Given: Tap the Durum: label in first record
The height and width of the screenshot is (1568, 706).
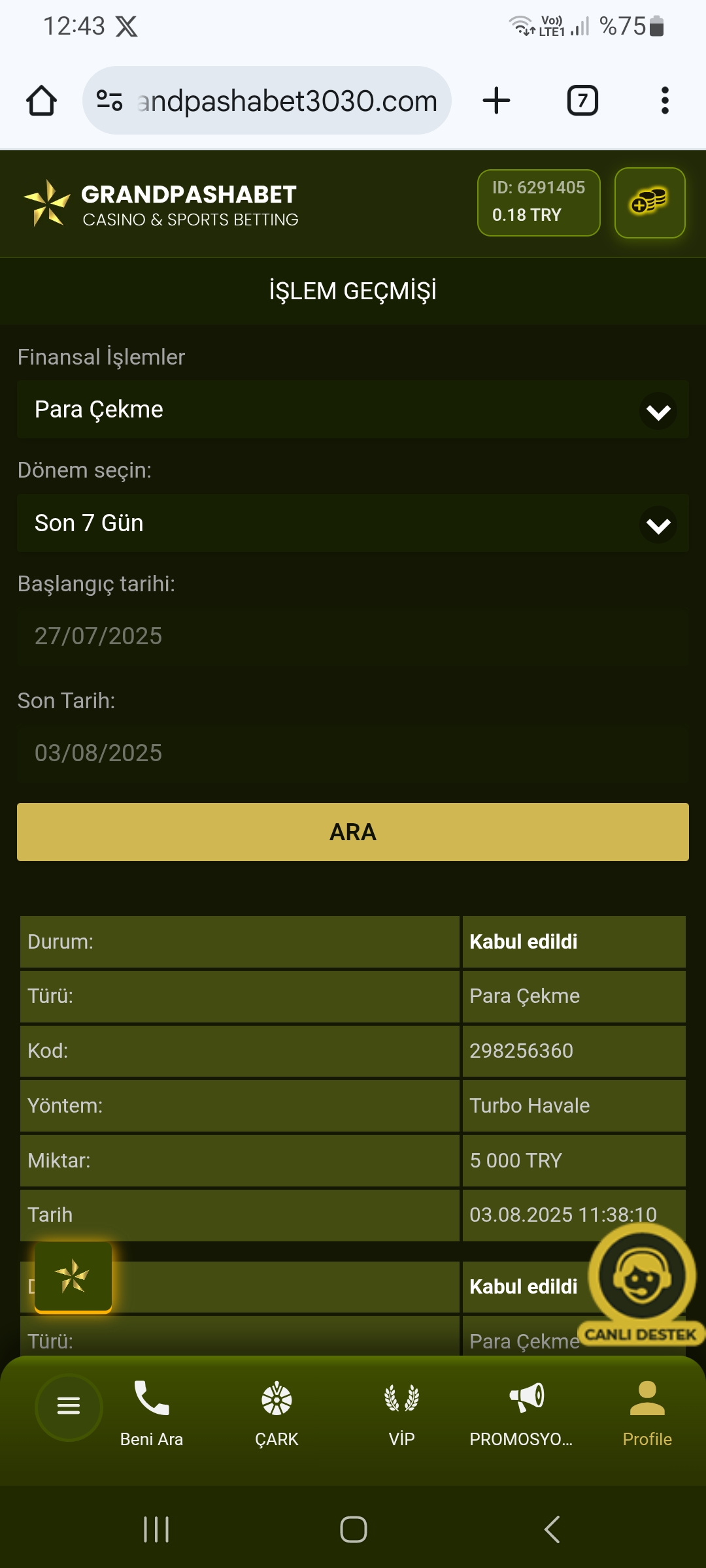Looking at the screenshot, I should (x=60, y=941).
